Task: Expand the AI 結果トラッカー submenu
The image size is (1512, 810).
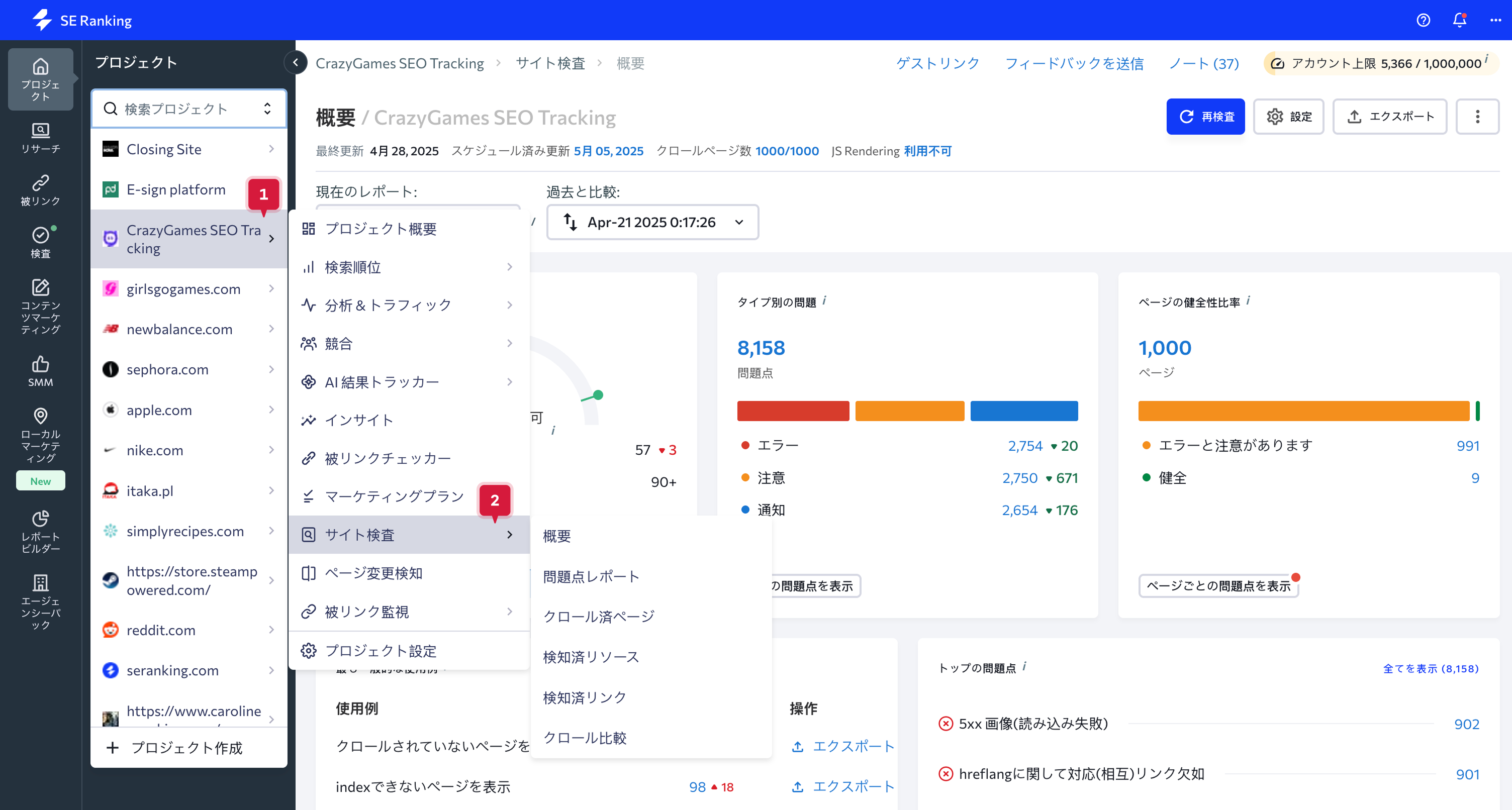Action: (x=509, y=382)
